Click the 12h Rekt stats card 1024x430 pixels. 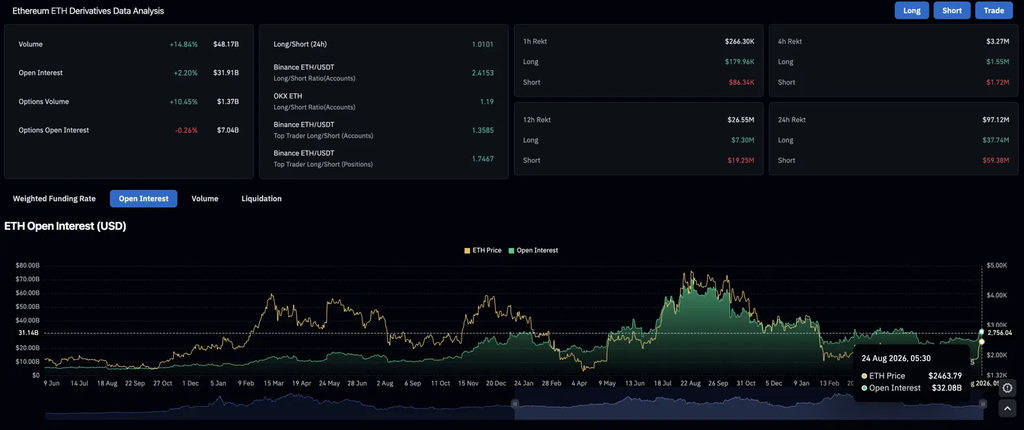coord(639,139)
